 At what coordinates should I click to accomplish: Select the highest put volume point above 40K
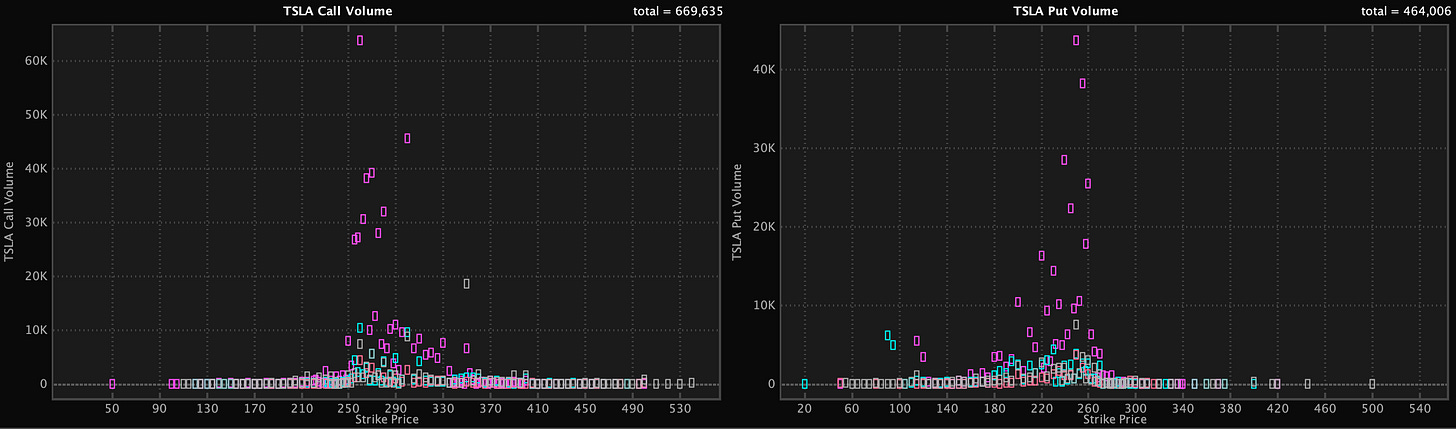tap(1076, 41)
